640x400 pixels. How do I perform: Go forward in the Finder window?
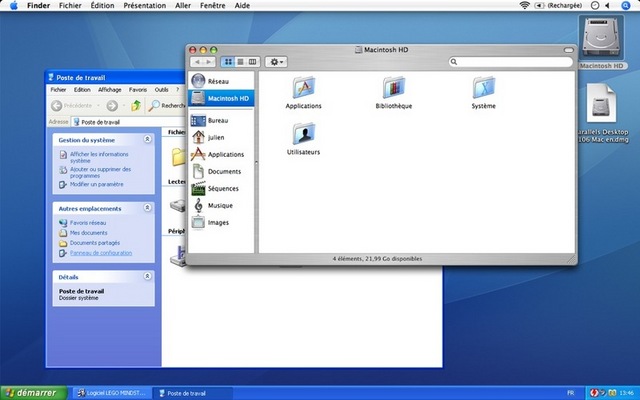[x=209, y=62]
